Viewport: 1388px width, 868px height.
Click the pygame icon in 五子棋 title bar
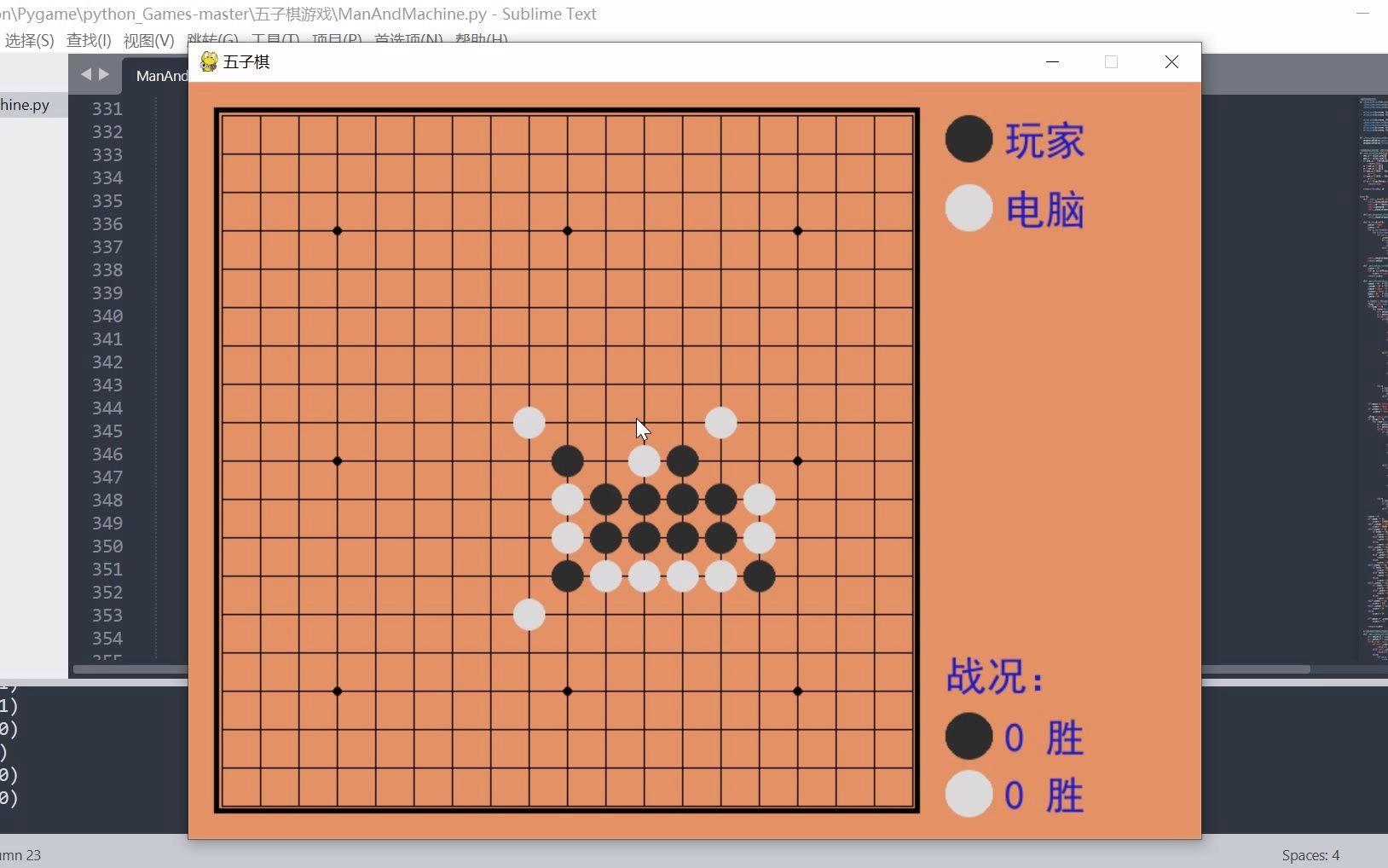point(208,61)
